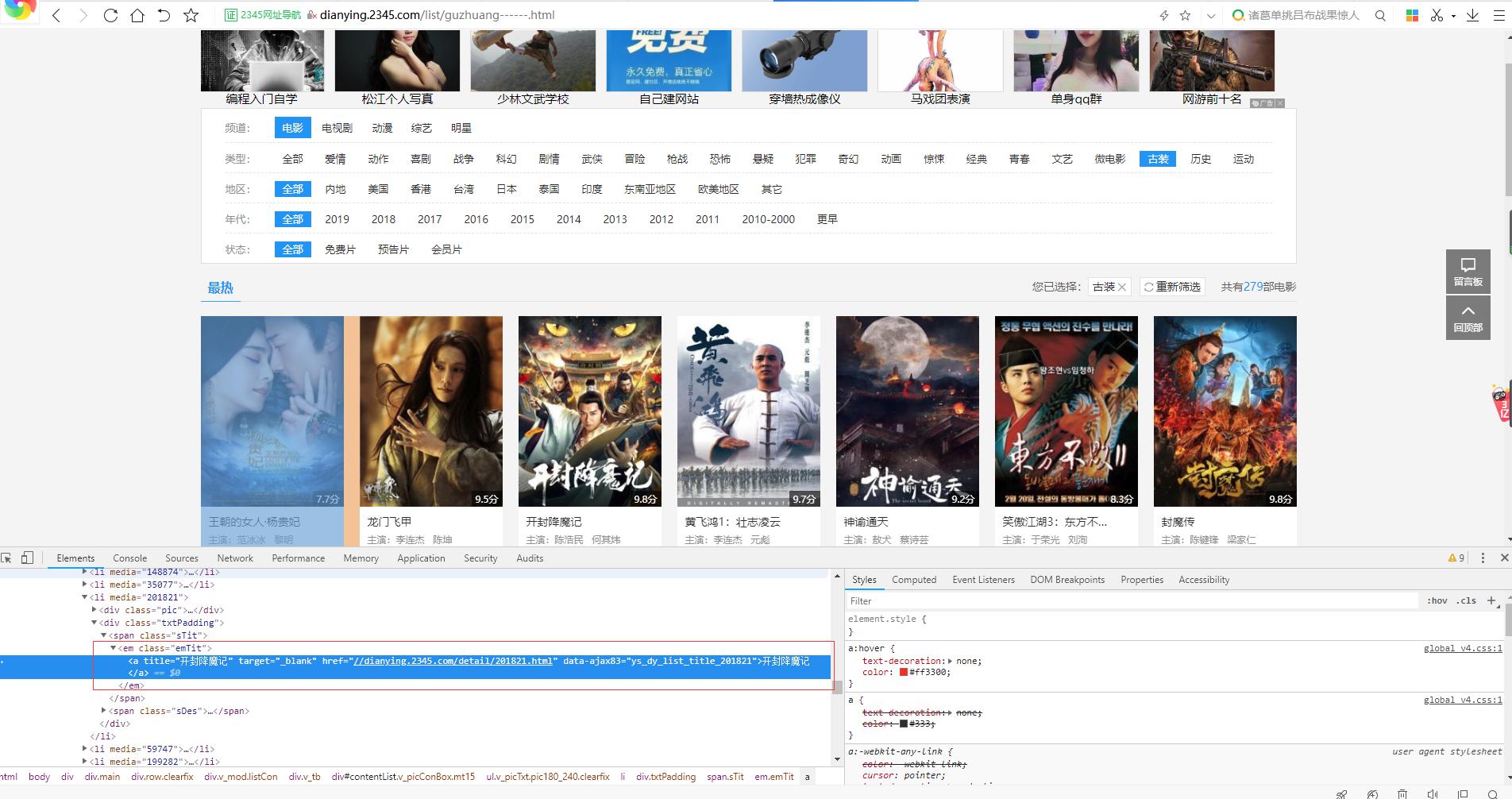Screen dimensions: 1512x799
Task: Open the Network tab
Action: [235, 558]
